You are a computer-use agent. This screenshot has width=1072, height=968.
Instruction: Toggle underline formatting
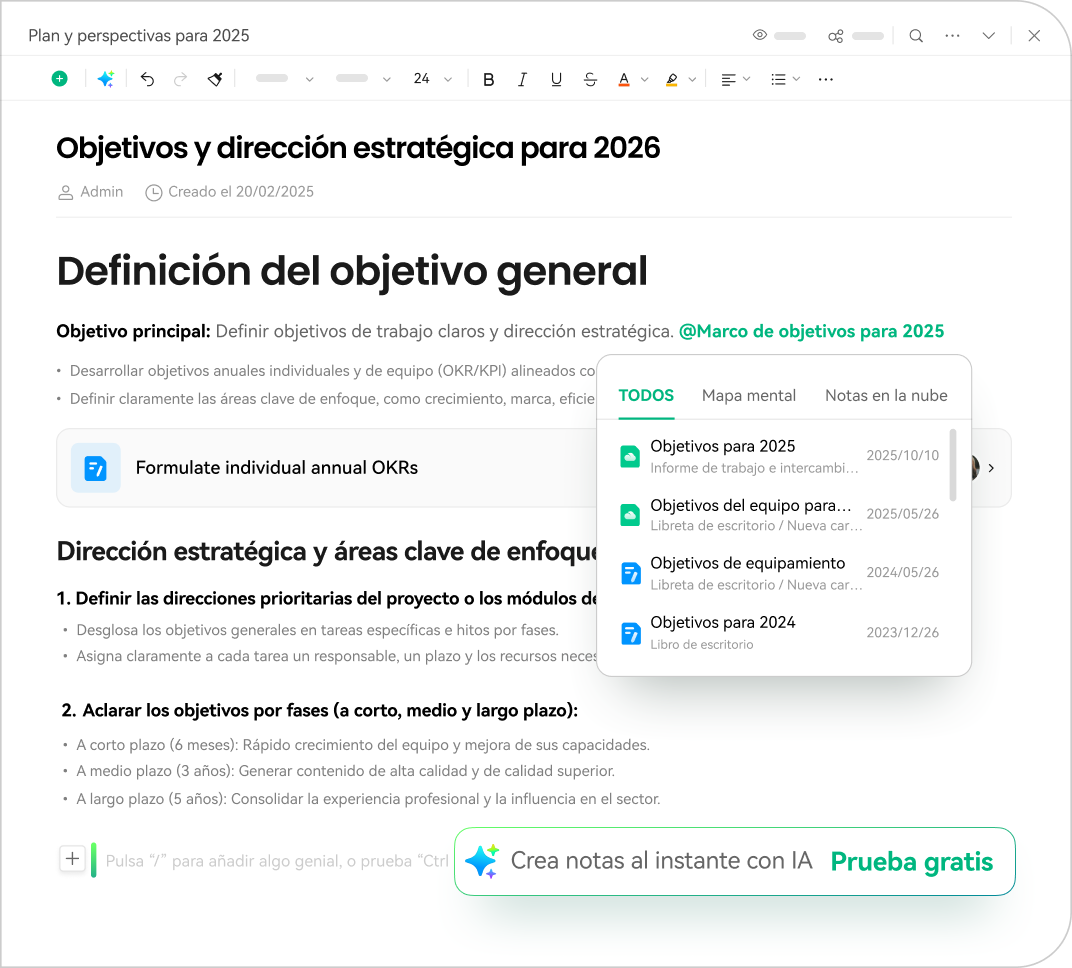[x=556, y=79]
